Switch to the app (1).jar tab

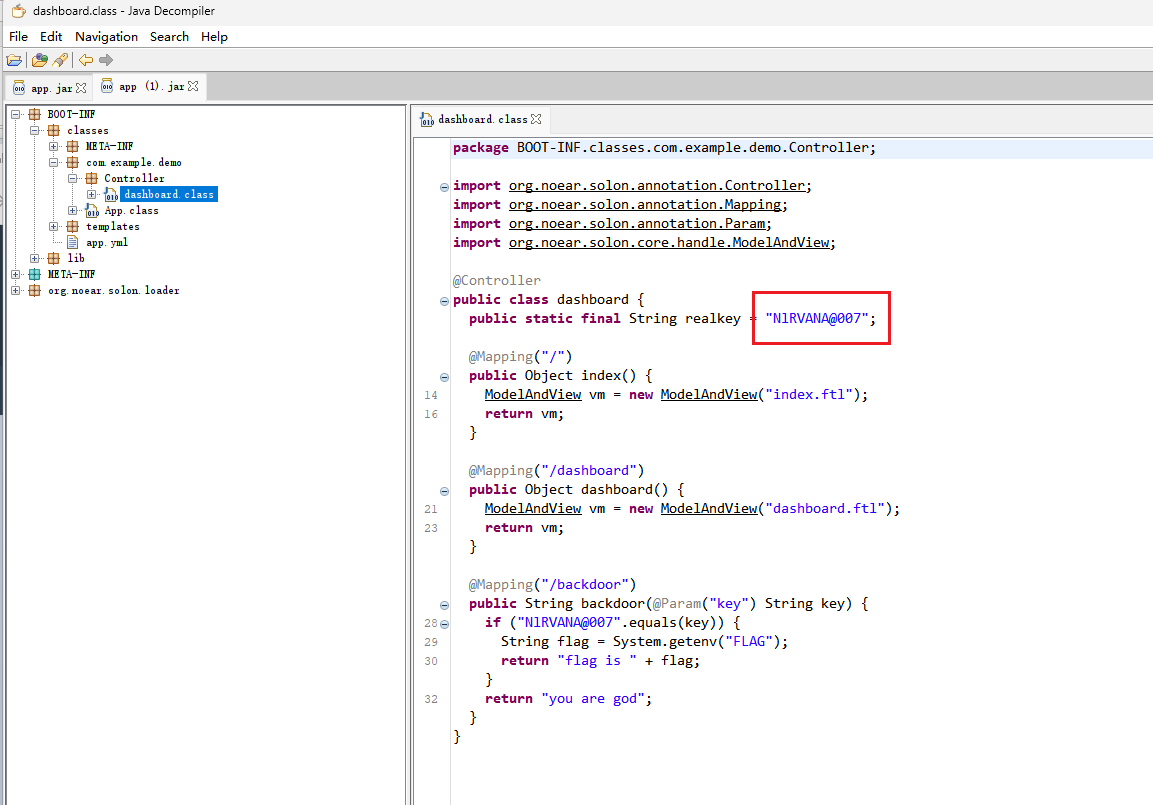(150, 86)
